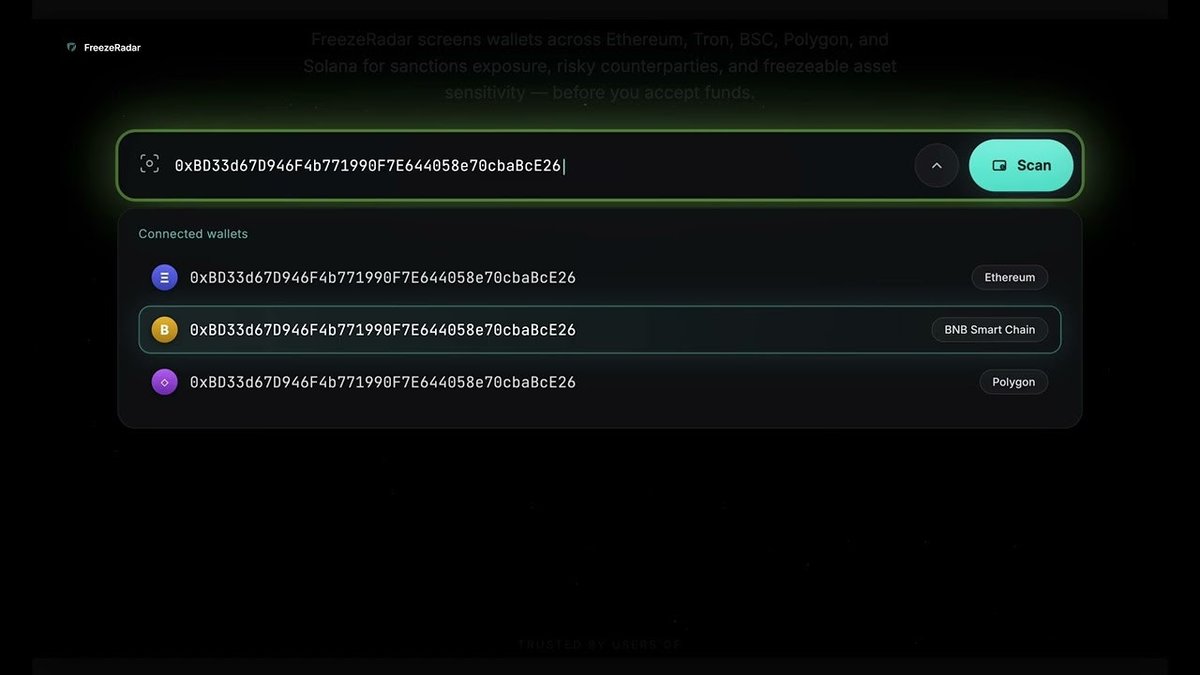Click the Polygon chain badge

click(x=1014, y=381)
